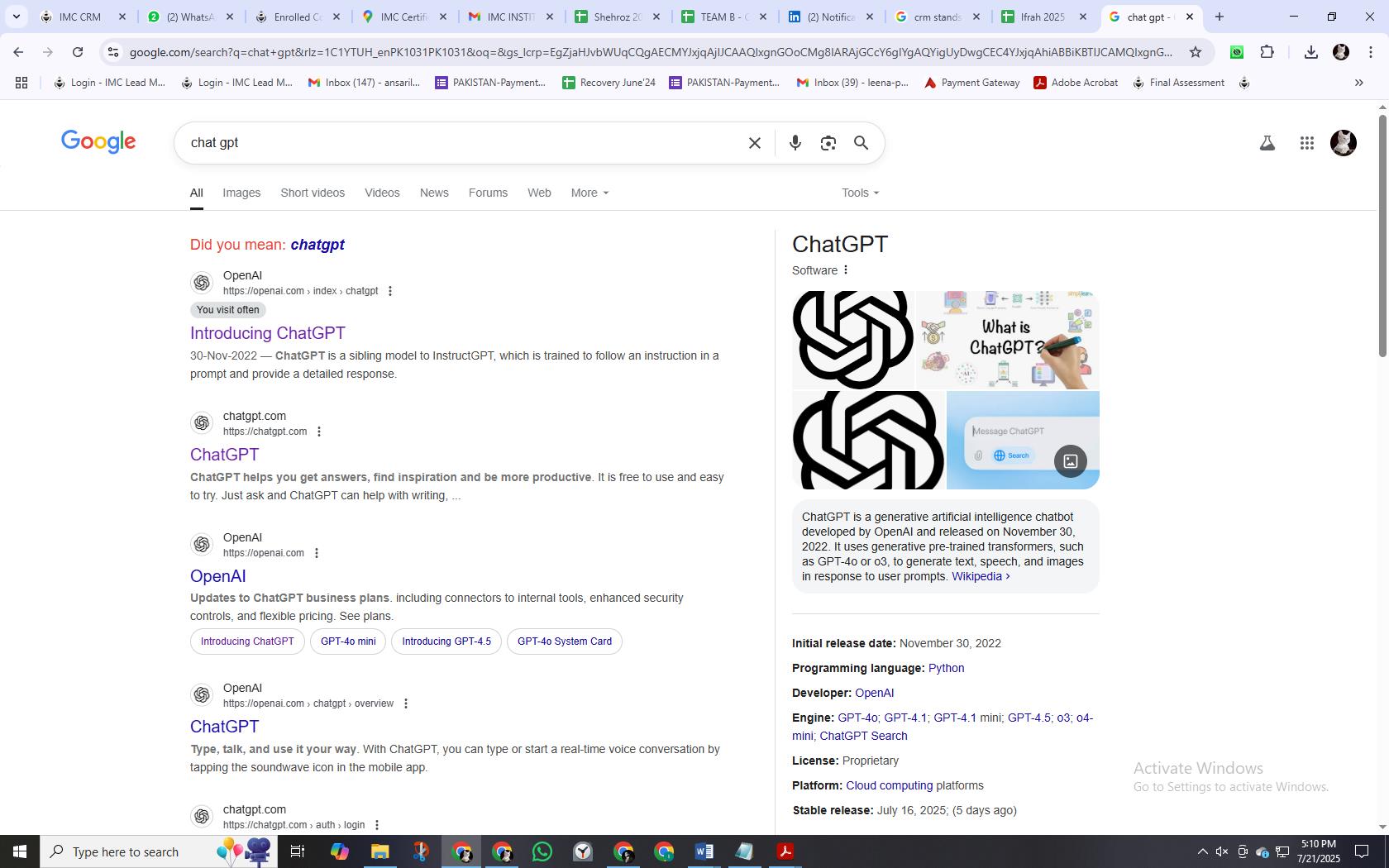Image resolution: width=1389 pixels, height=868 pixels.
Task: Open the What is ChatGPT thumbnail
Action: coord(1007,340)
